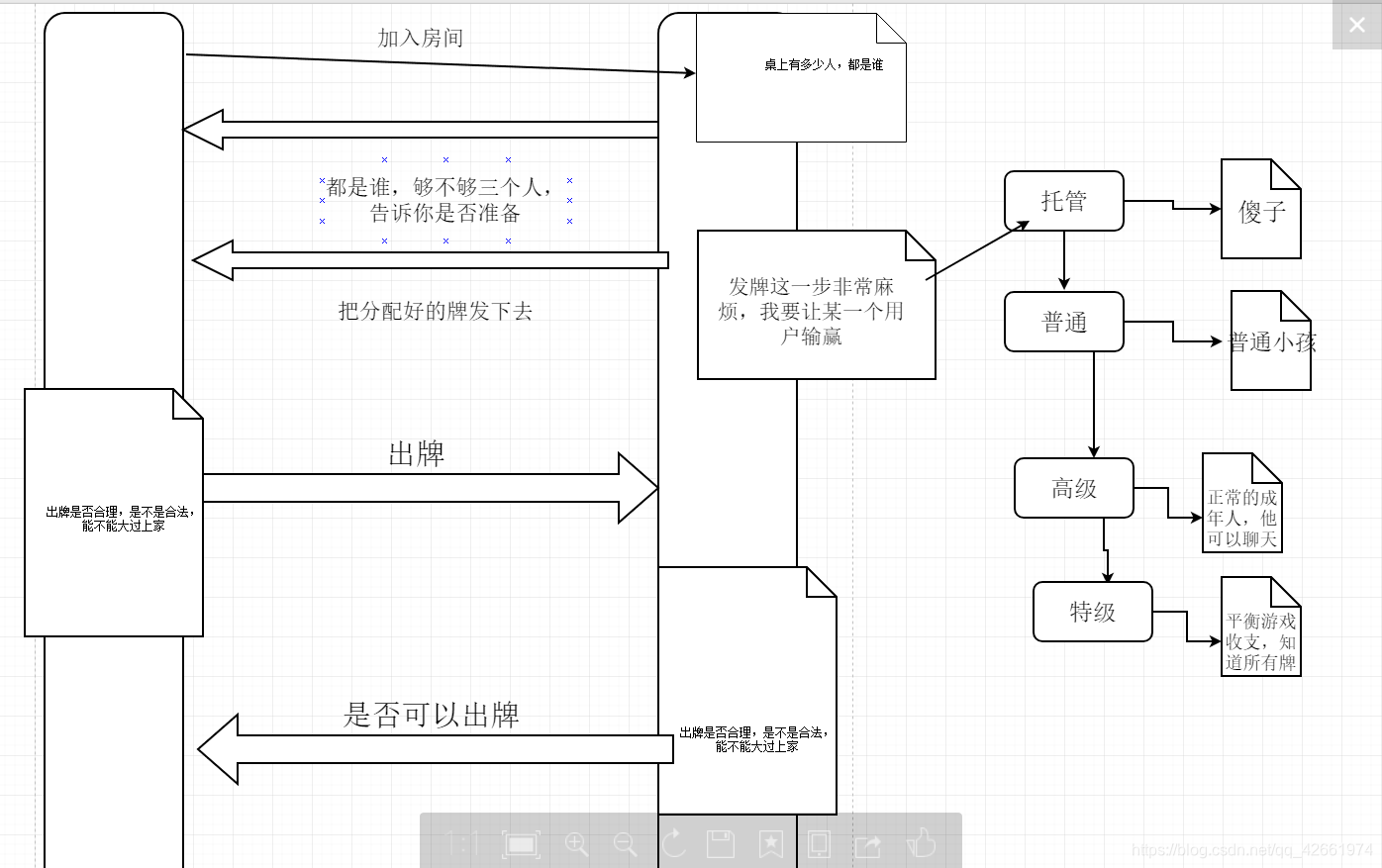Click the 傻子 note shape
Image resolution: width=1382 pixels, height=868 pixels.
click(1261, 209)
